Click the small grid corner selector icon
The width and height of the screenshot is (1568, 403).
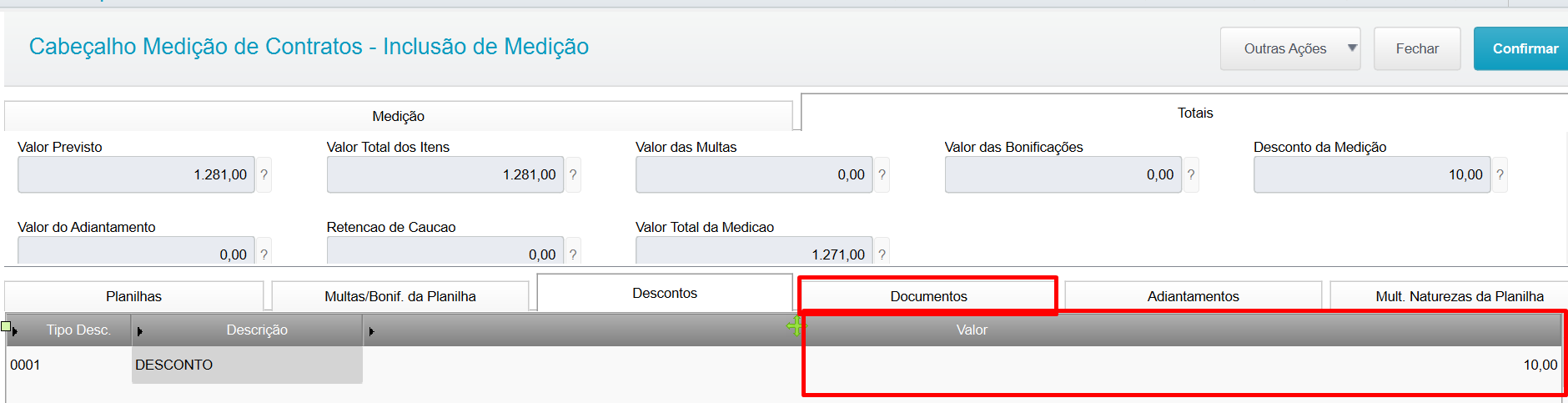point(6,326)
